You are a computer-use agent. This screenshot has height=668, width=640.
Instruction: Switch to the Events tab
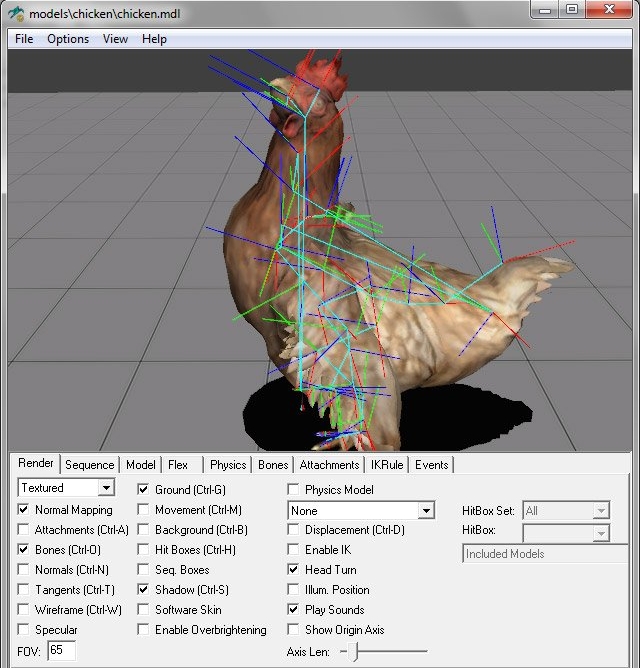click(x=432, y=465)
